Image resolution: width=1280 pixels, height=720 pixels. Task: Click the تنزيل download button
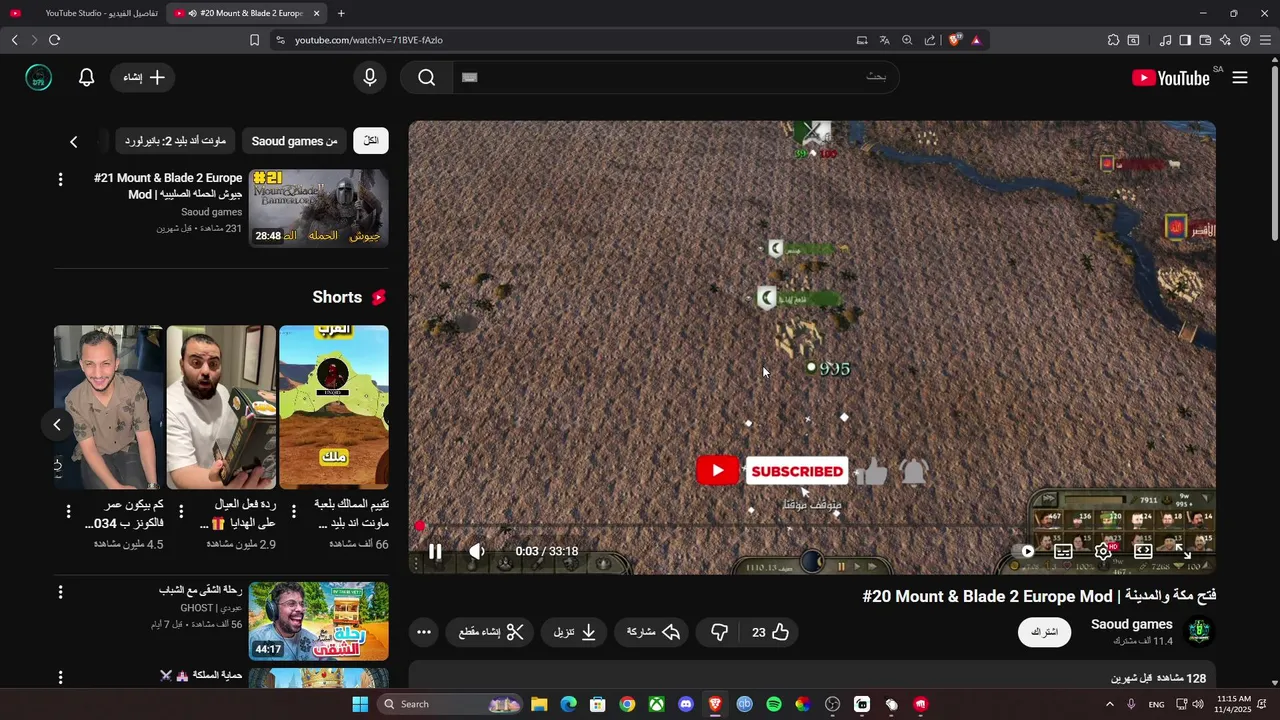pyautogui.click(x=574, y=632)
